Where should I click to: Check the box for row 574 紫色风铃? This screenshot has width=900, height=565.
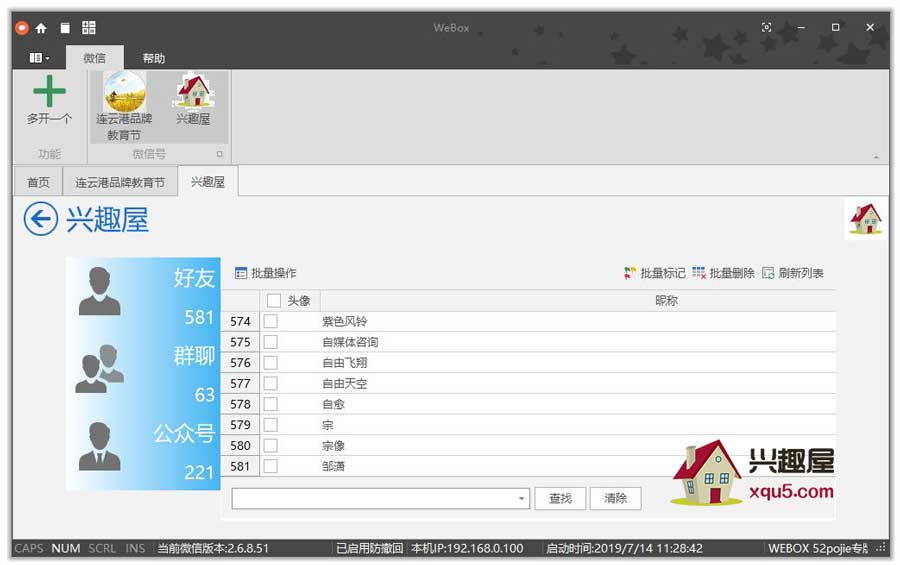(270, 321)
